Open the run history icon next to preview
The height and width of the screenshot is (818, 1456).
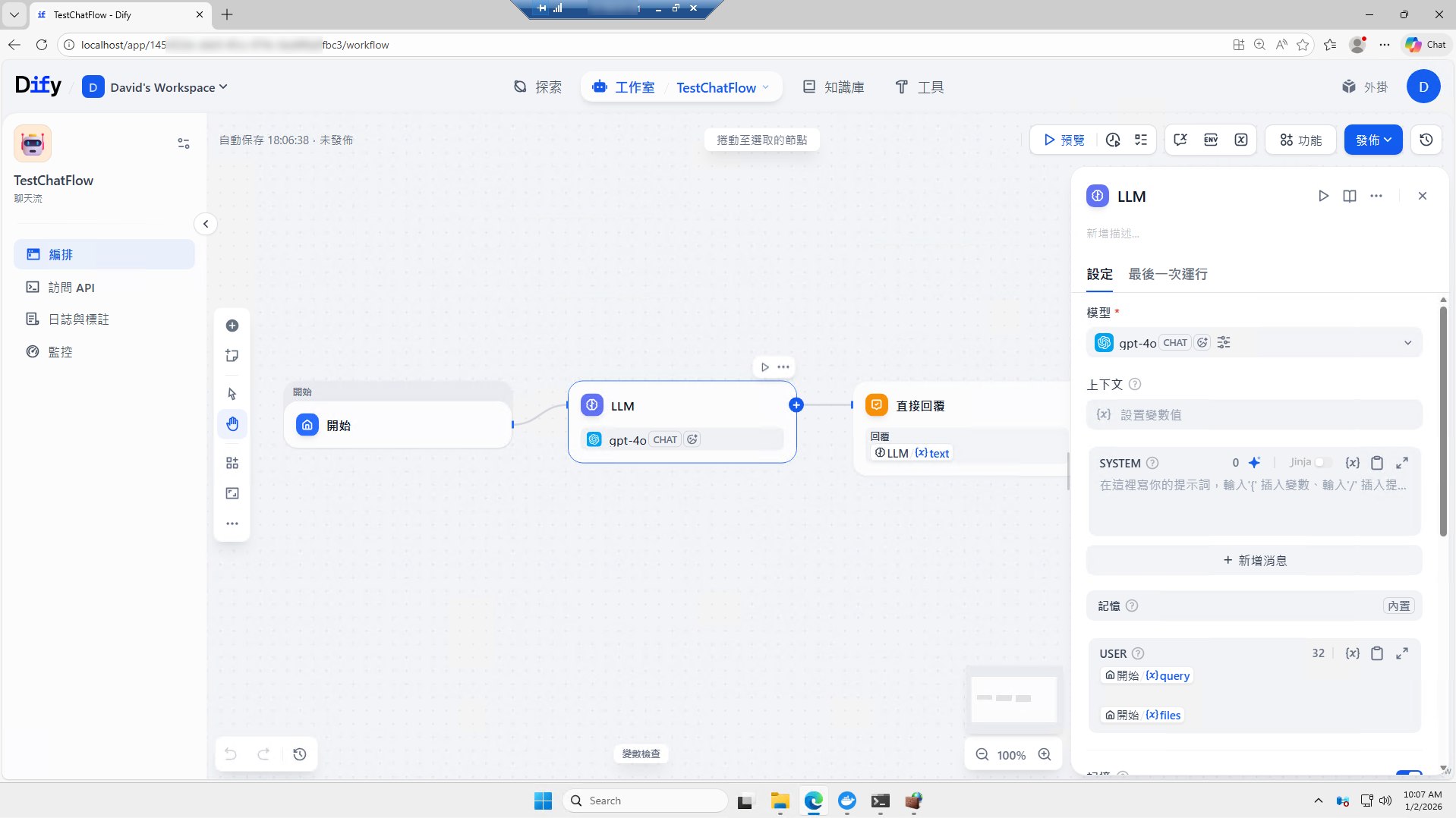point(1113,140)
